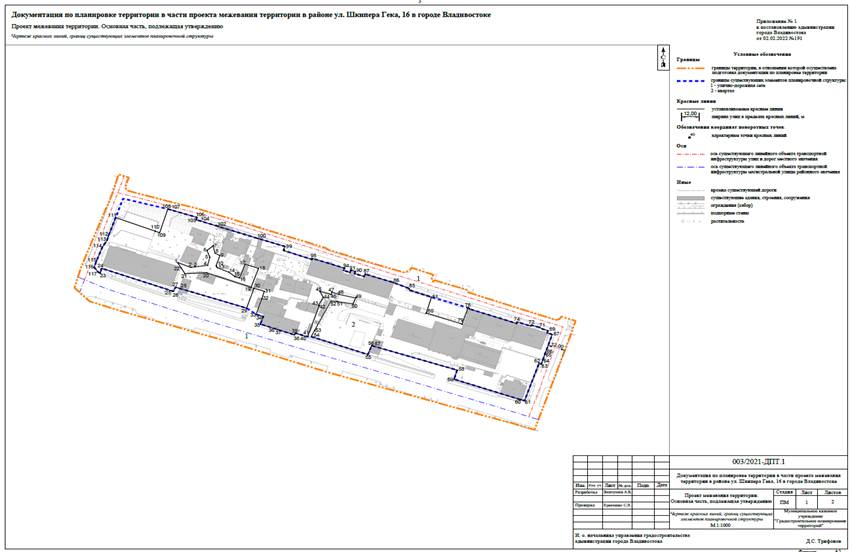
Task: Click the 'Красные линии' legend section heading
Action: tap(696, 101)
